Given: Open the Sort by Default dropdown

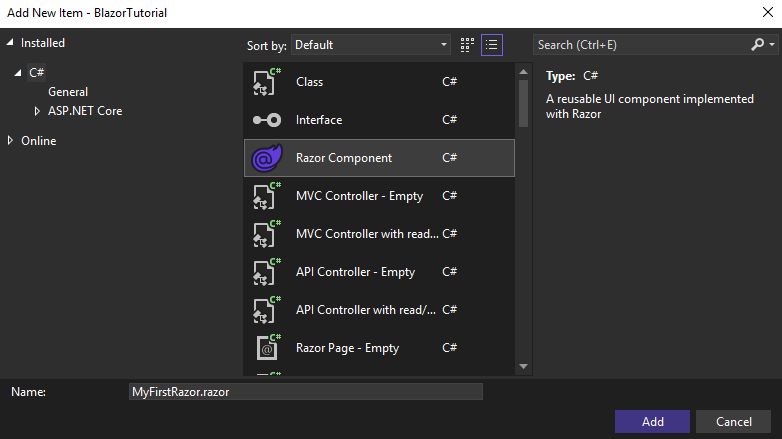Looking at the screenshot, I should pyautogui.click(x=371, y=45).
